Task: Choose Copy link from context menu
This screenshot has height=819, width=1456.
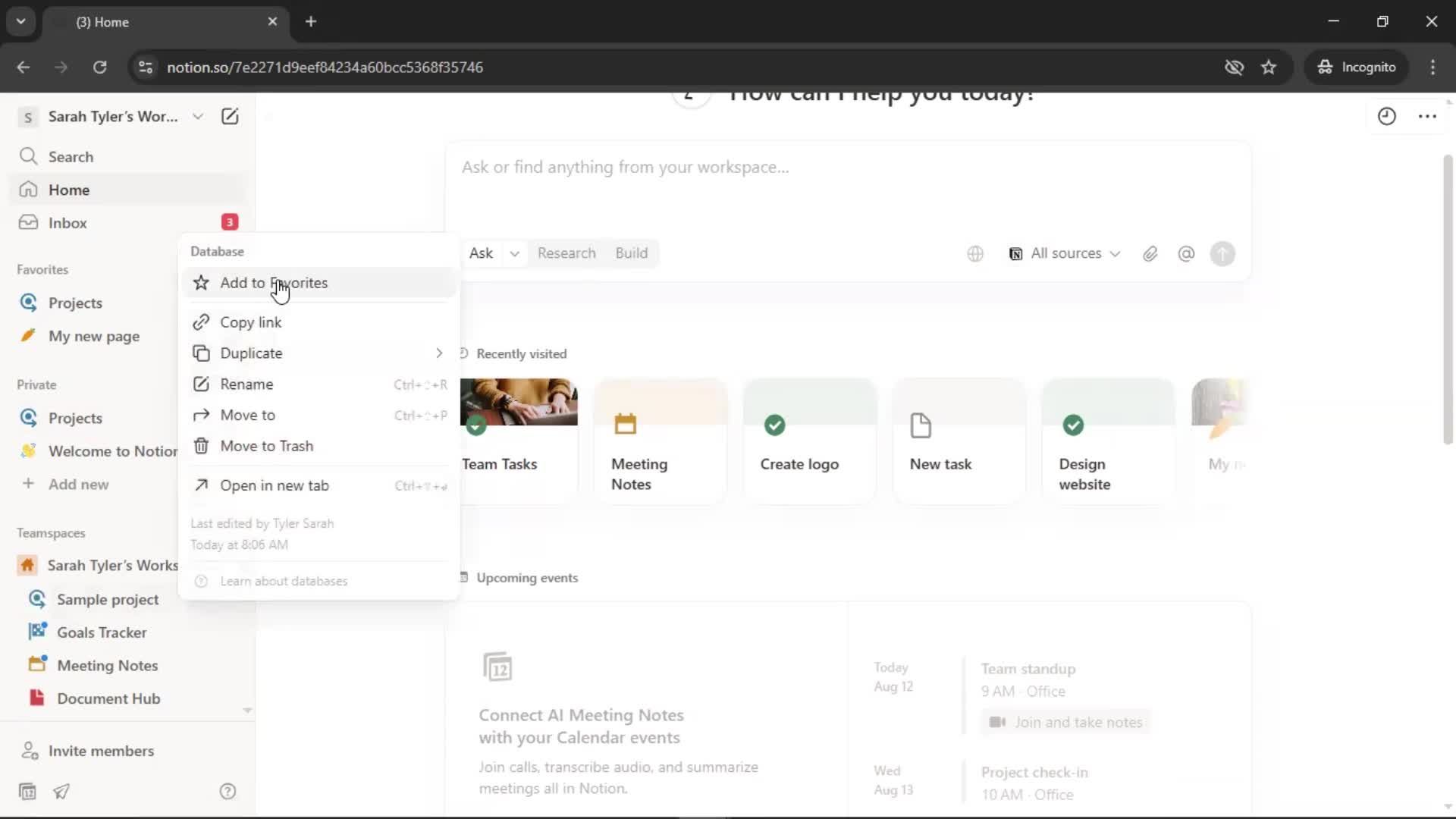Action: (318, 322)
